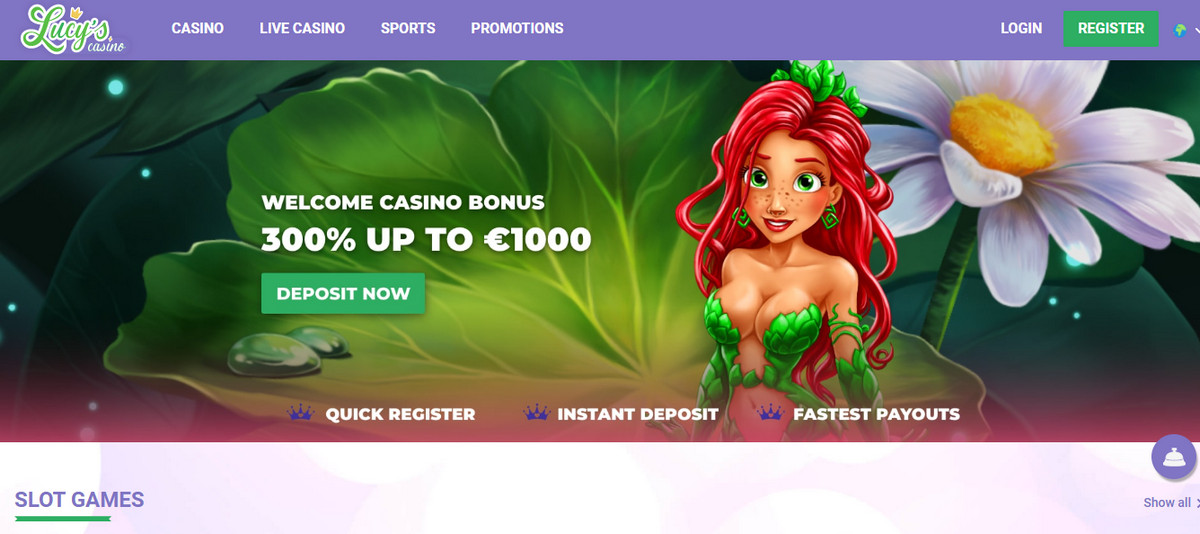Image resolution: width=1200 pixels, height=534 pixels.
Task: Open the Casino menu item
Action: (197, 29)
